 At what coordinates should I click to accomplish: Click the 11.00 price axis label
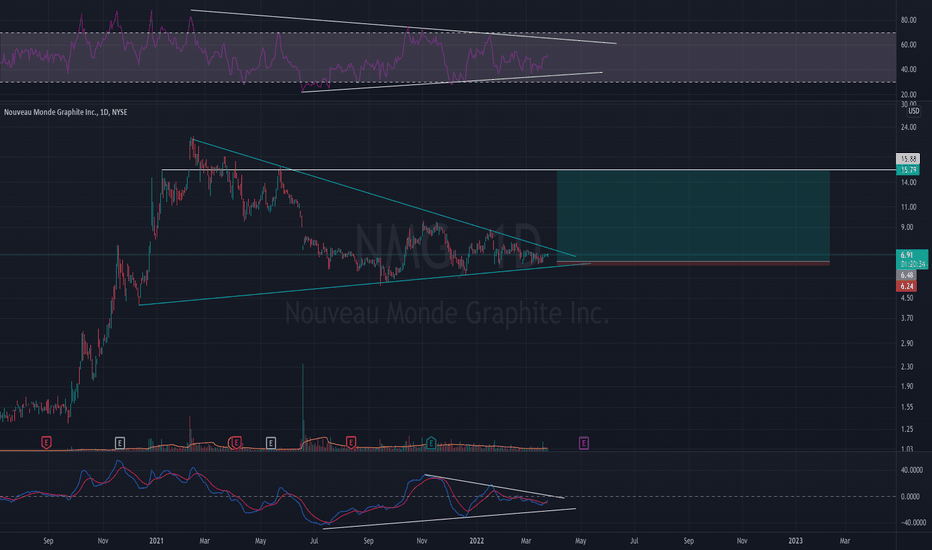tap(908, 208)
